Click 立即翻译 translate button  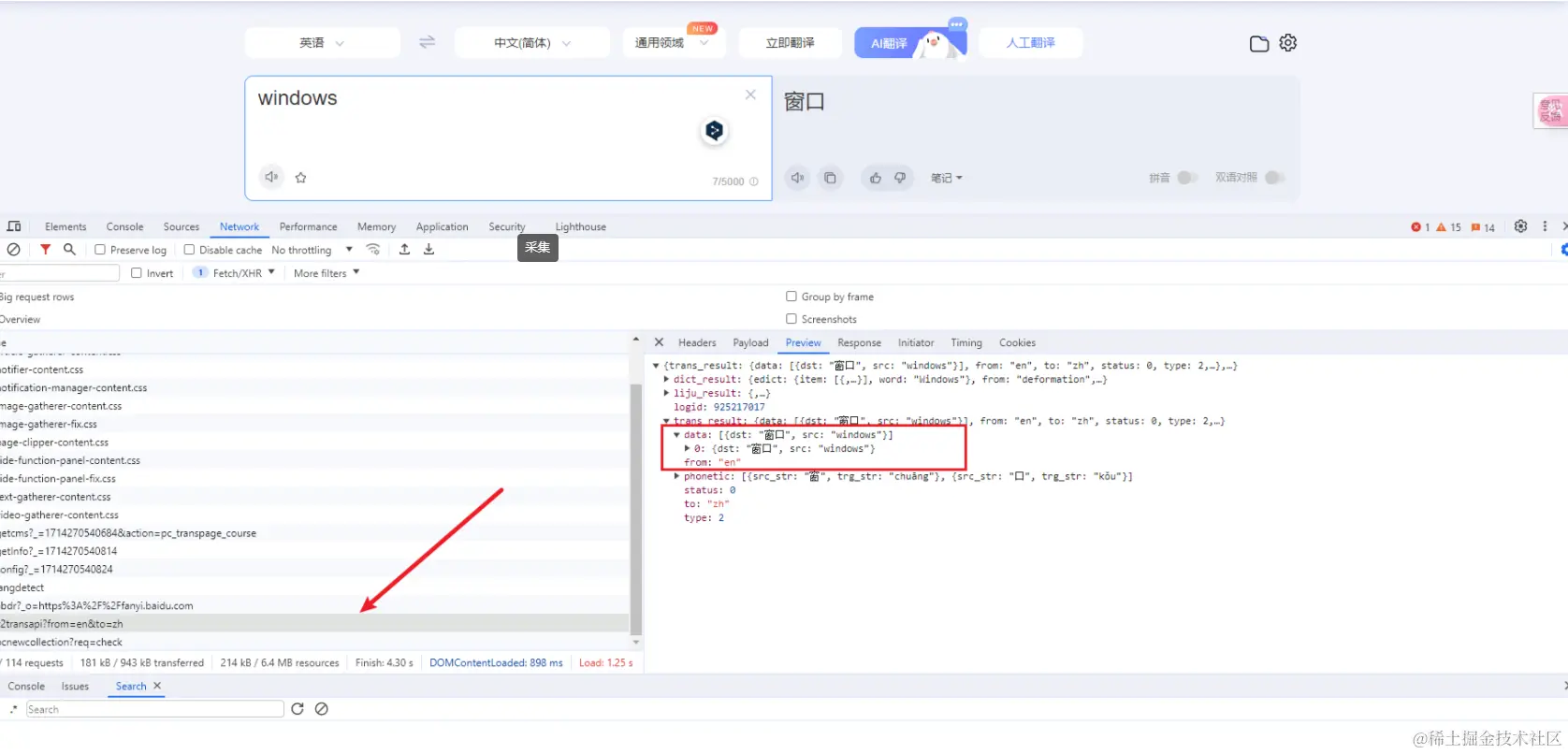(x=790, y=43)
